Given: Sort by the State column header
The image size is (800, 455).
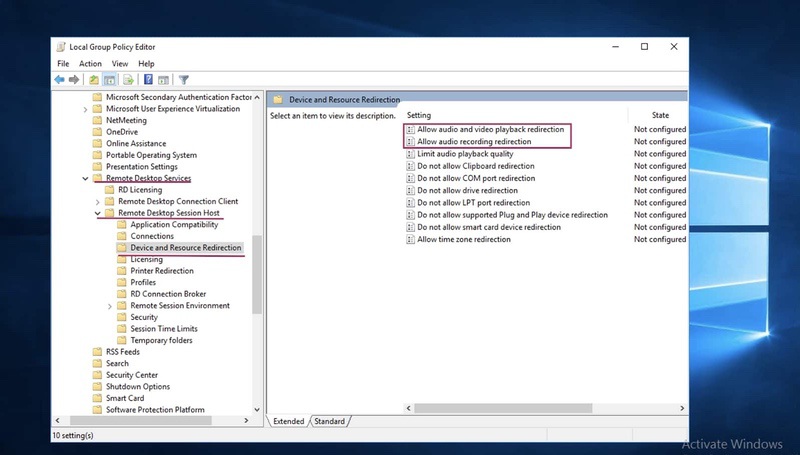Looking at the screenshot, I should pos(660,115).
